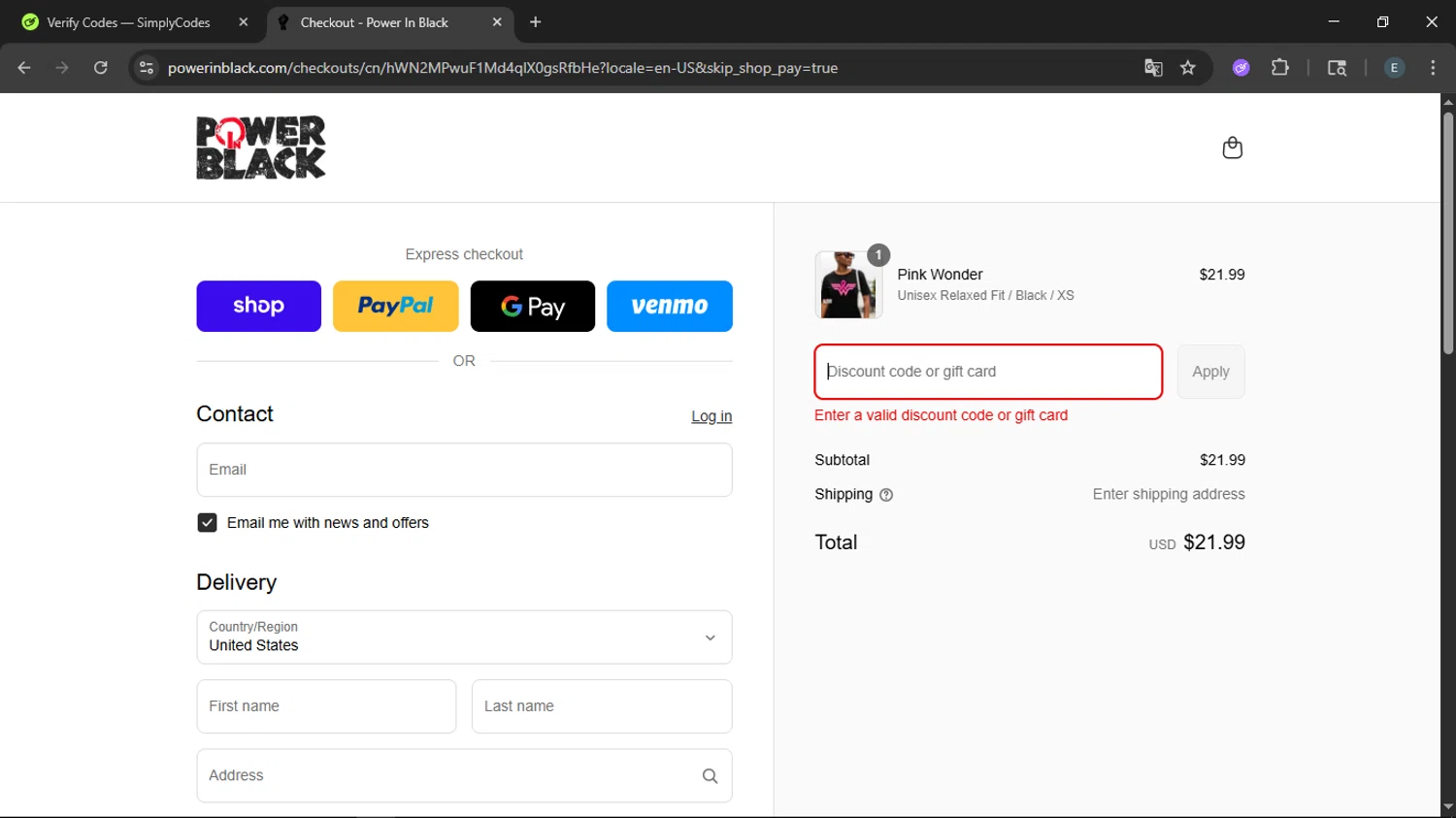Viewport: 1456px width, 818px height.
Task: Click the Log in link
Action: 711,416
